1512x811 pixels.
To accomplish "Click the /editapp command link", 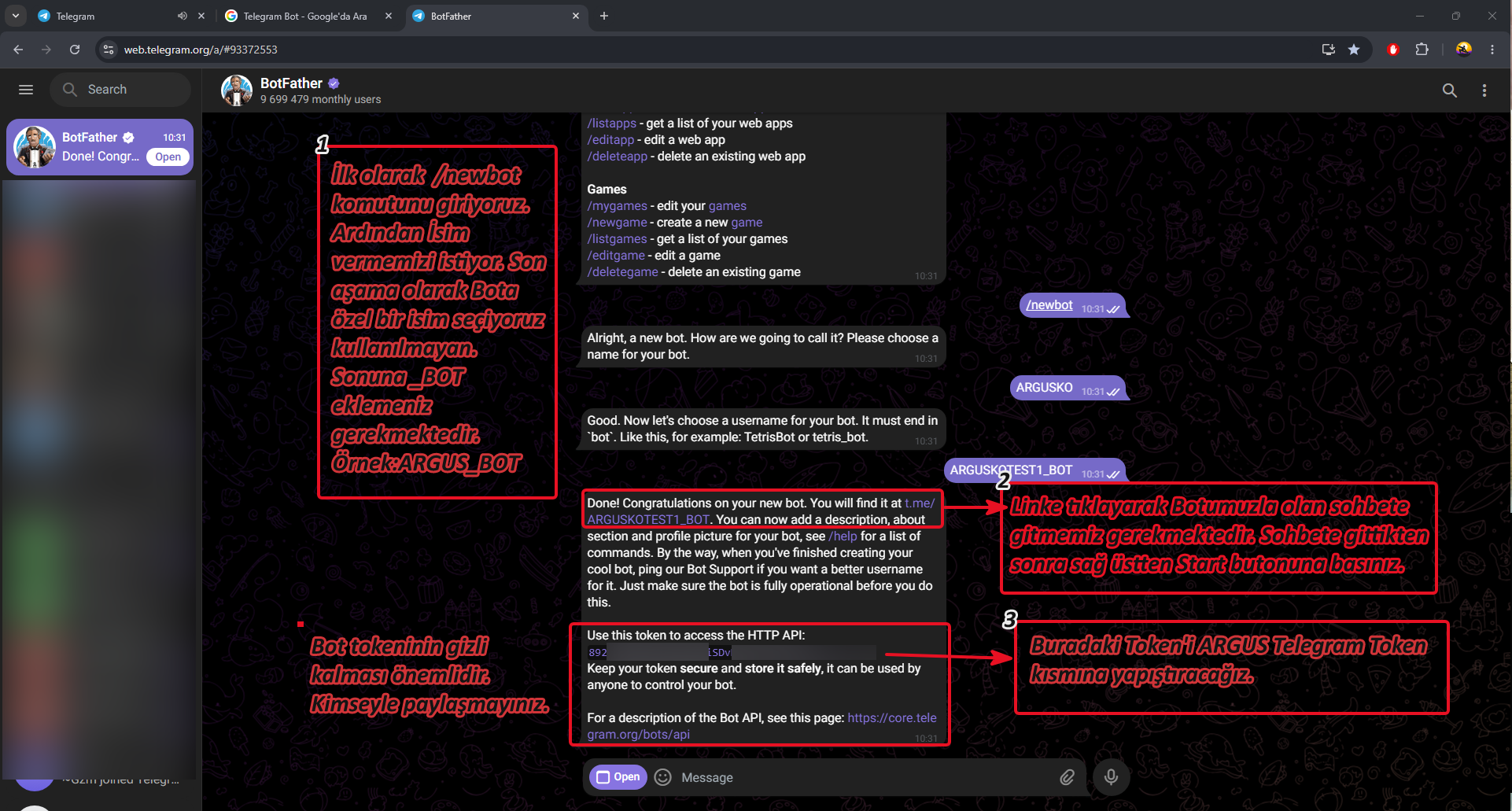I will click(610, 140).
